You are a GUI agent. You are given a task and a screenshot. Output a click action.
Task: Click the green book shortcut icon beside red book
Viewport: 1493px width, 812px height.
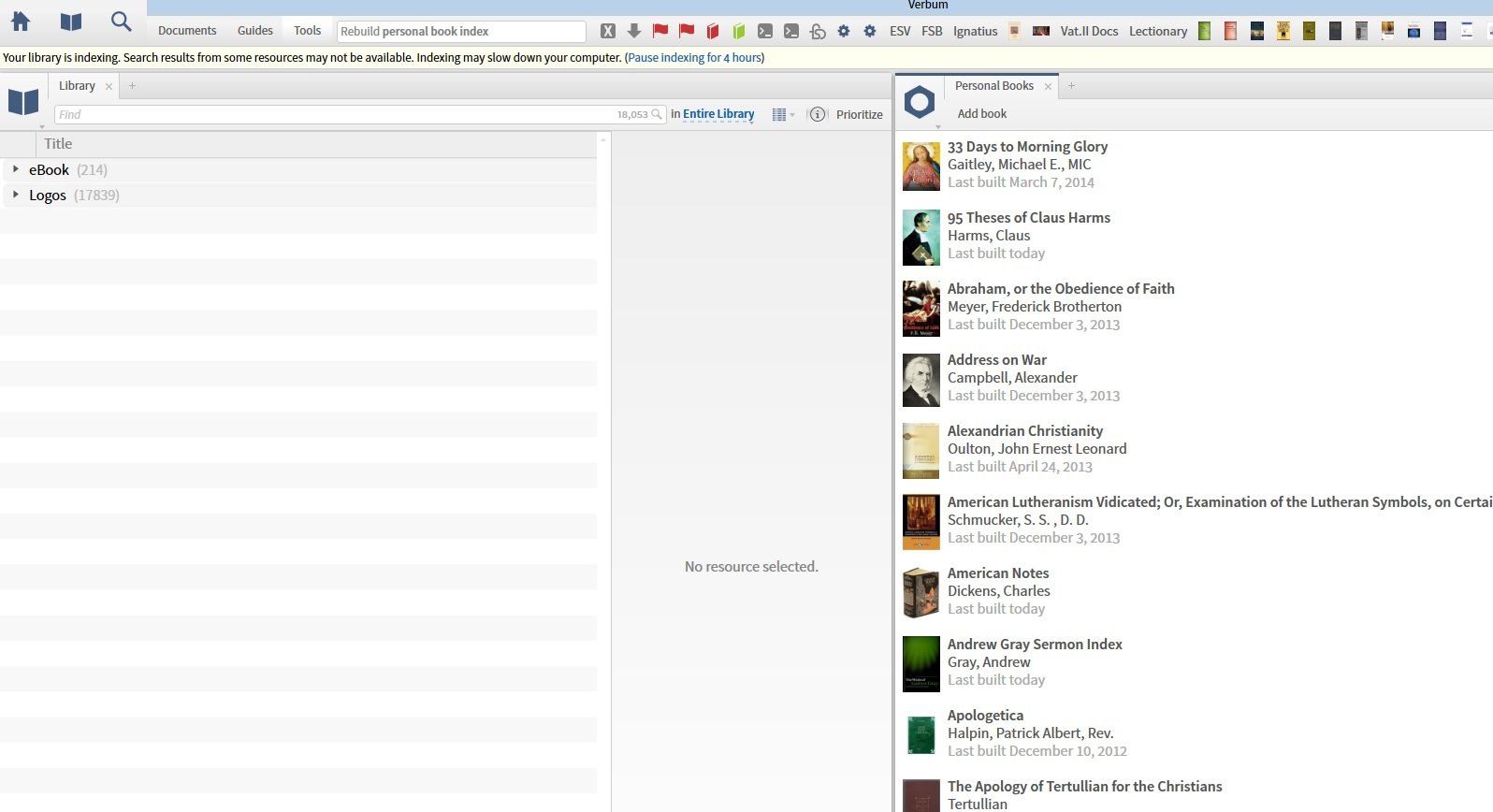[739, 31]
